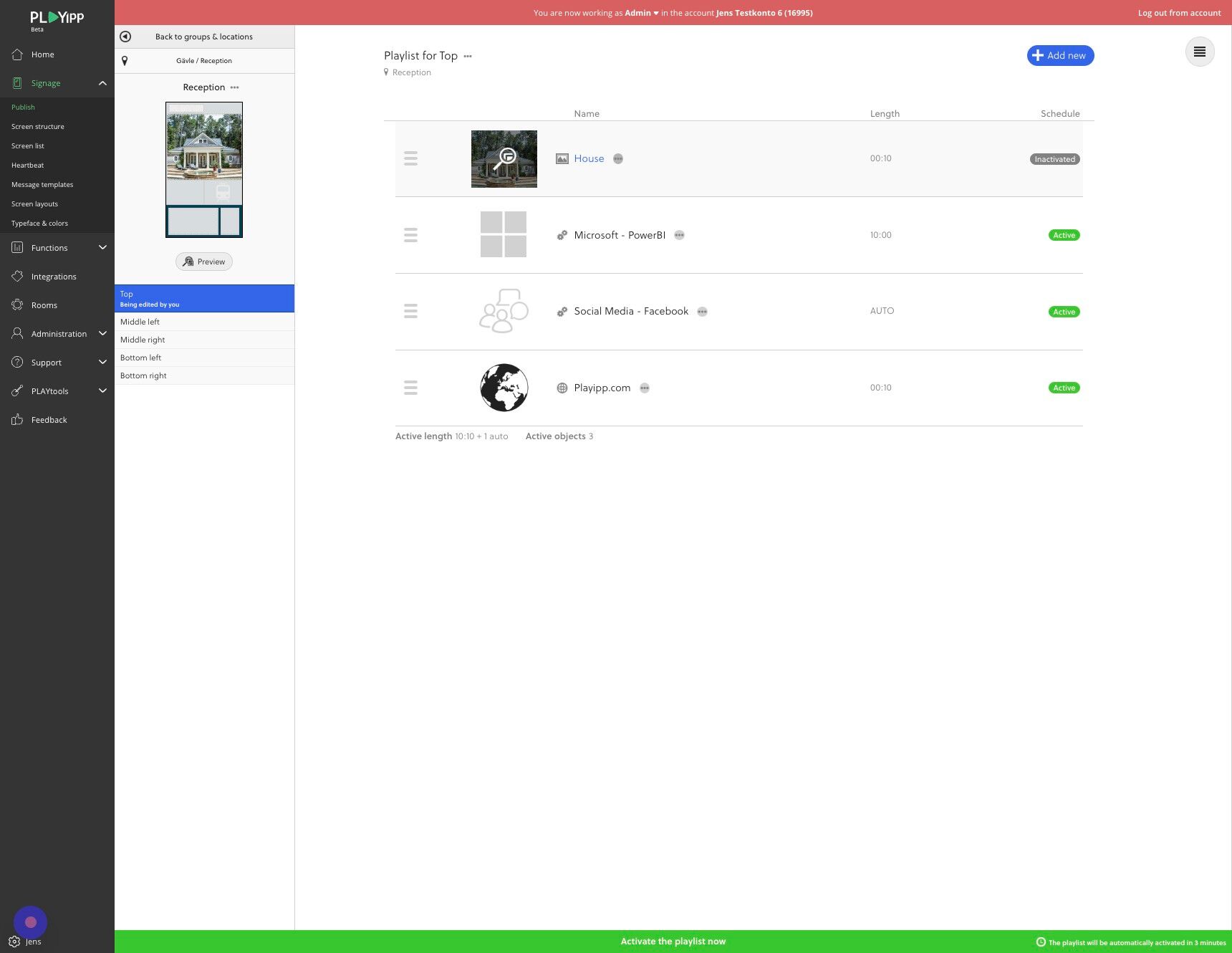The image size is (1232, 953).
Task: Click the location pin icon beside Gävle
Action: pyautogui.click(x=125, y=61)
